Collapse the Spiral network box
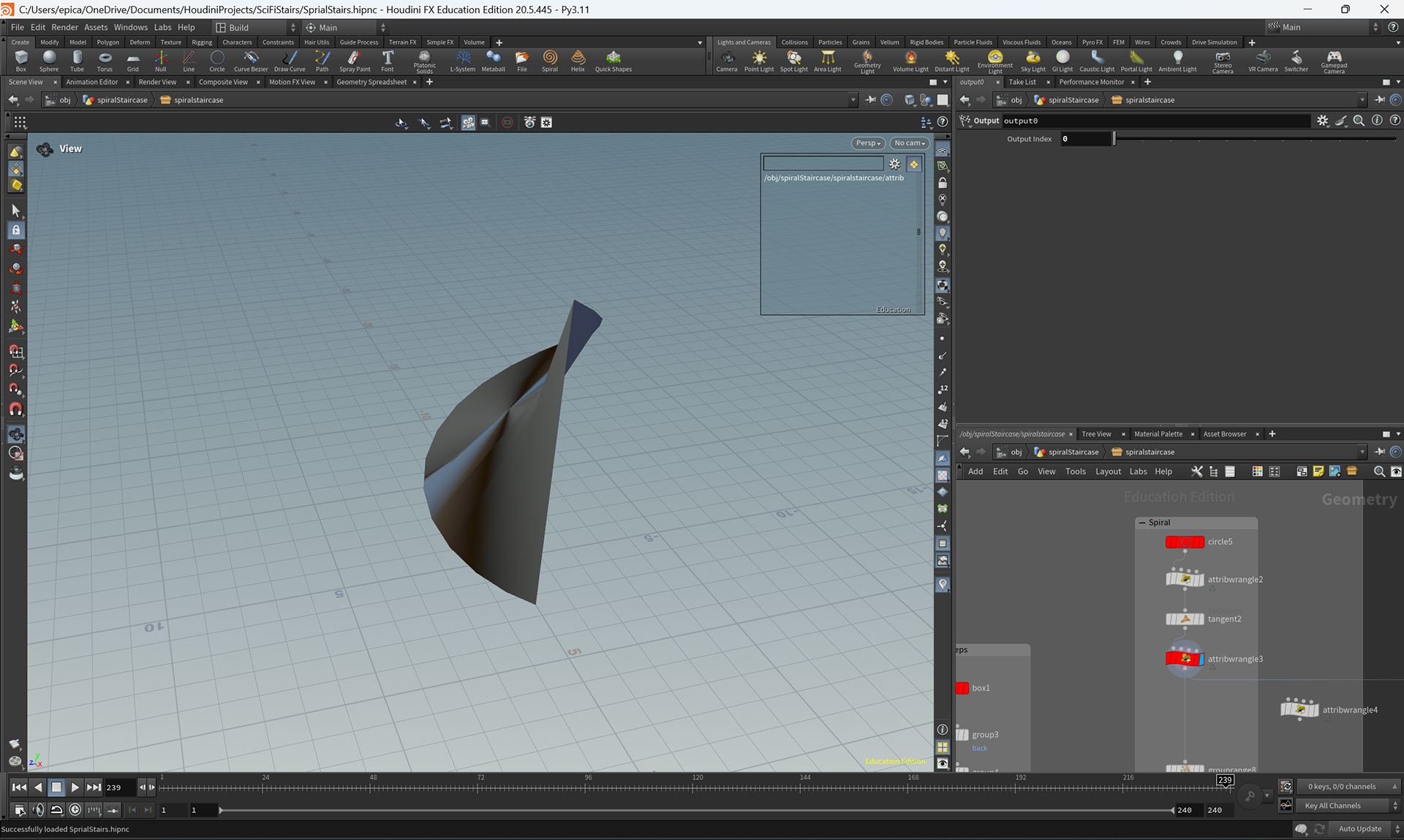This screenshot has height=840, width=1404. [1142, 523]
